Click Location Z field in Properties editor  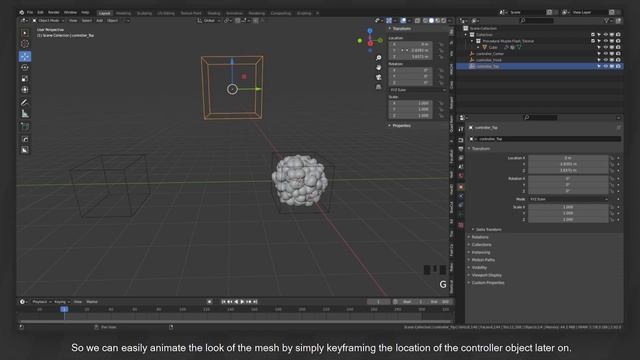[x=568, y=170]
